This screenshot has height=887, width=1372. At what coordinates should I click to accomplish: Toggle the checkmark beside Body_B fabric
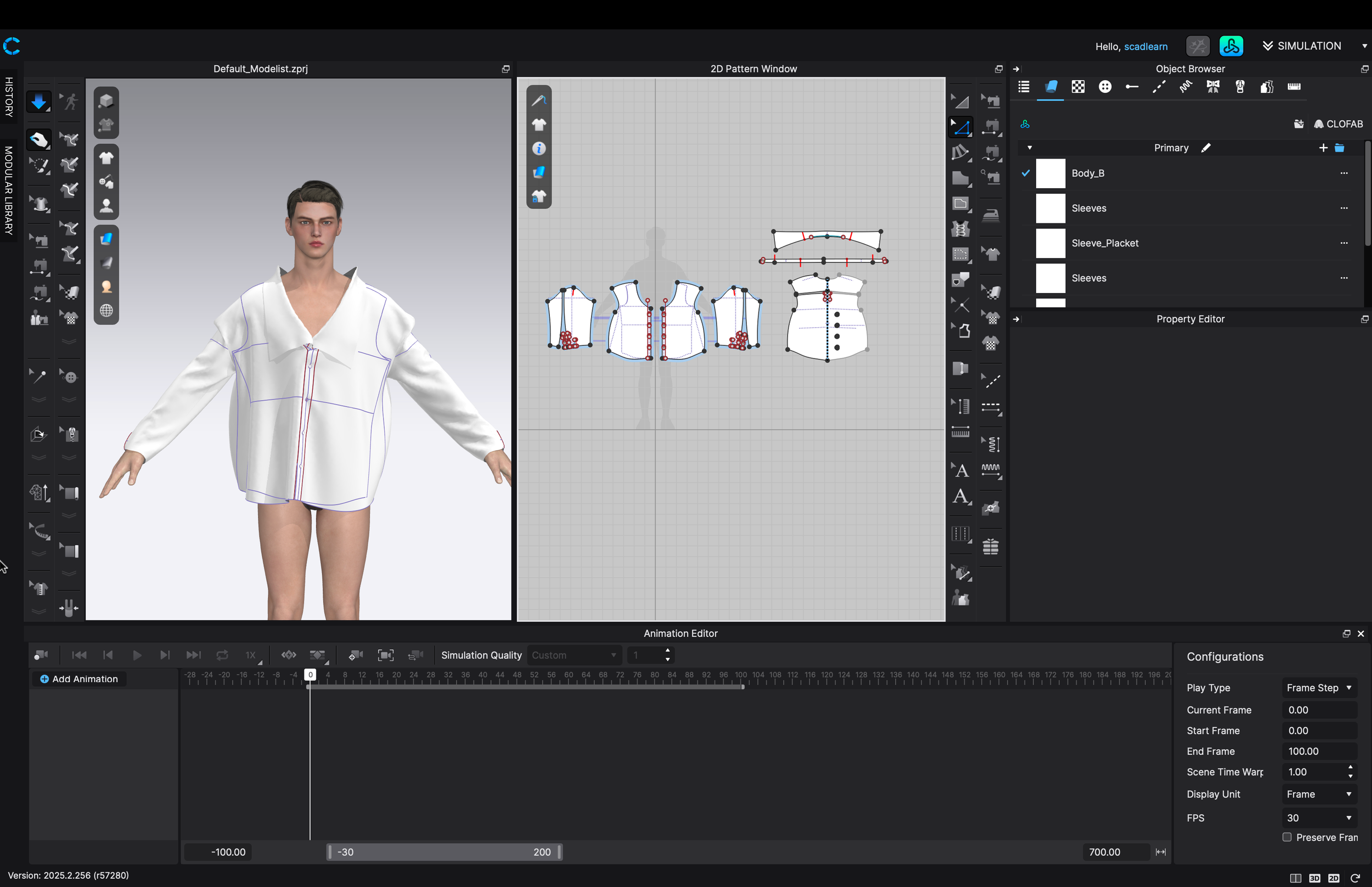click(1025, 173)
